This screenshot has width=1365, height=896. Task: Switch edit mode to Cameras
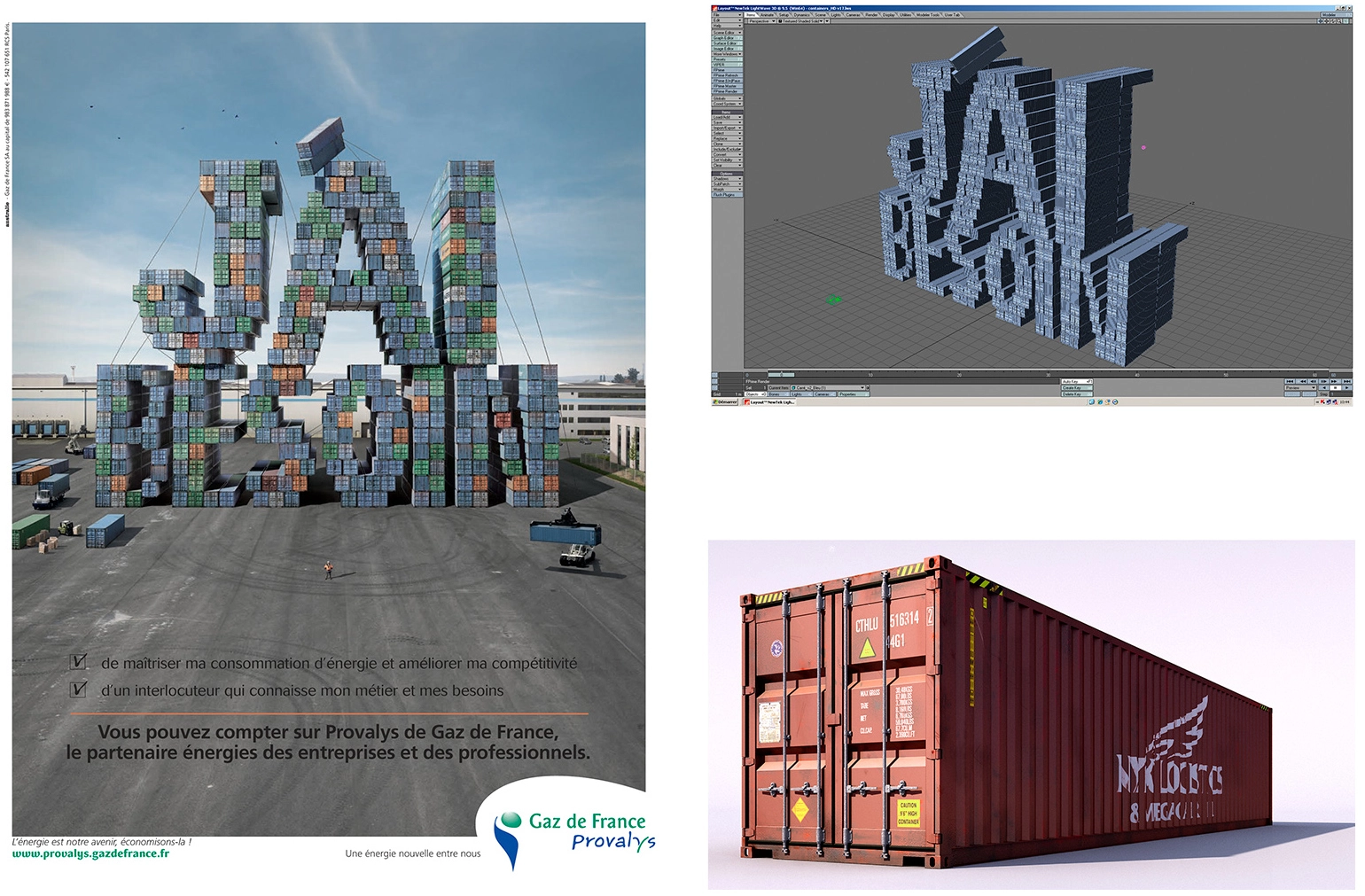(x=824, y=394)
